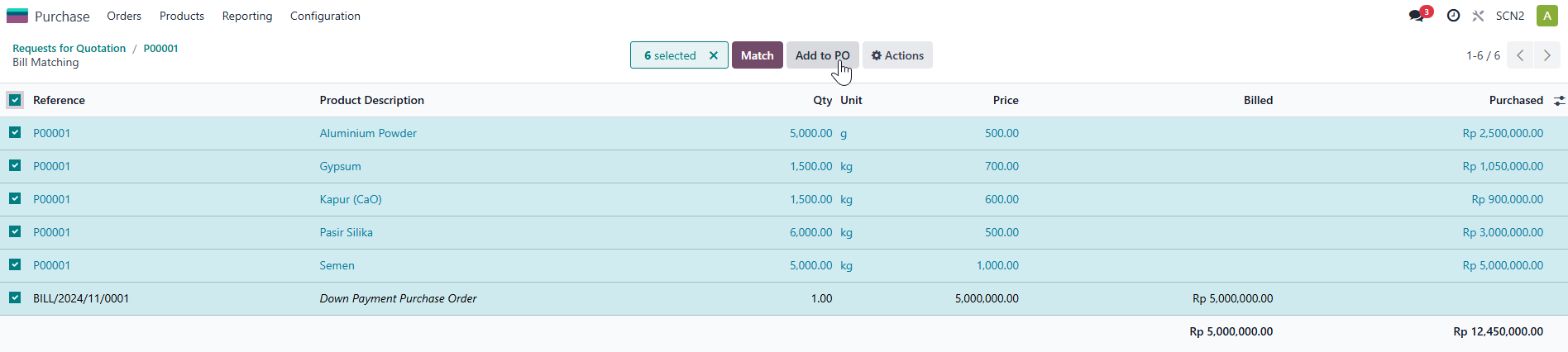Viewport: 1568px width, 352px height.
Task: Clear selection with the X icon
Action: tap(714, 55)
